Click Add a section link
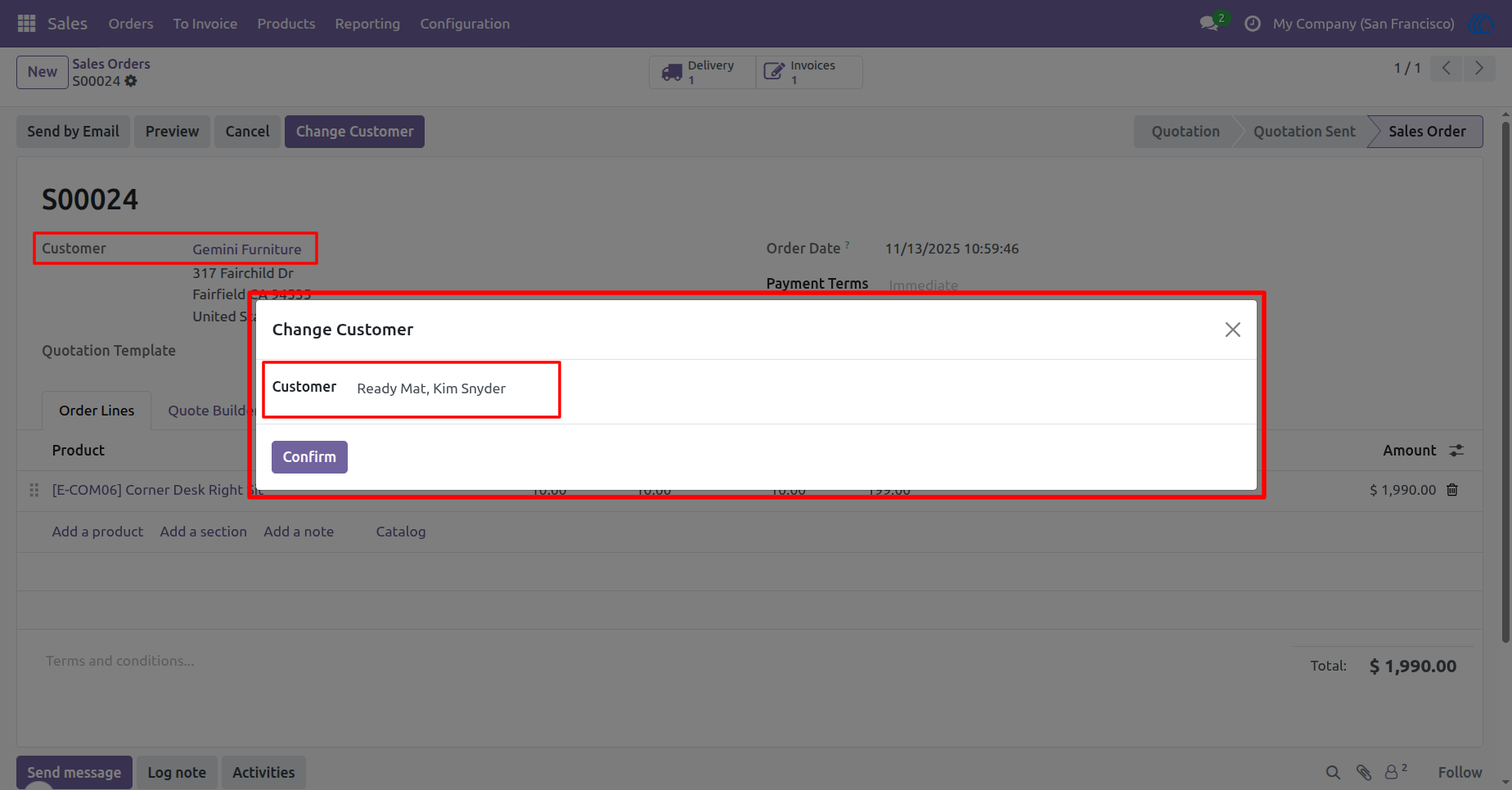The height and width of the screenshot is (790, 1512). point(204,532)
